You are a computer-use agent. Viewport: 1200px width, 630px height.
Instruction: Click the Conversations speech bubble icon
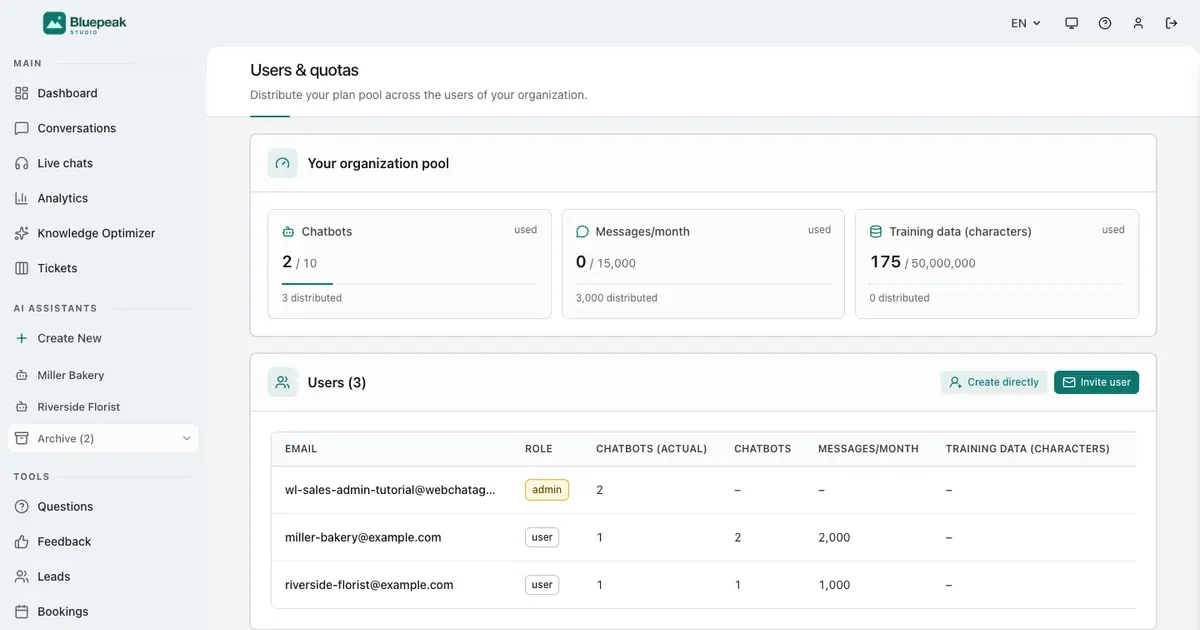[22, 128]
